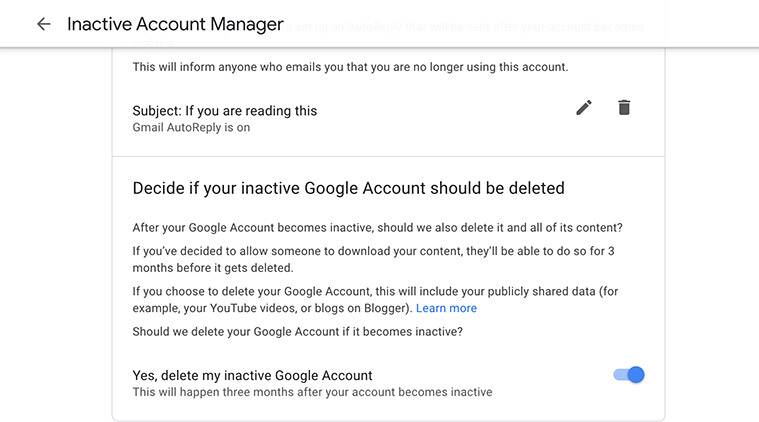
Task: Click the 'This will happen three months' description
Action: tap(312, 392)
